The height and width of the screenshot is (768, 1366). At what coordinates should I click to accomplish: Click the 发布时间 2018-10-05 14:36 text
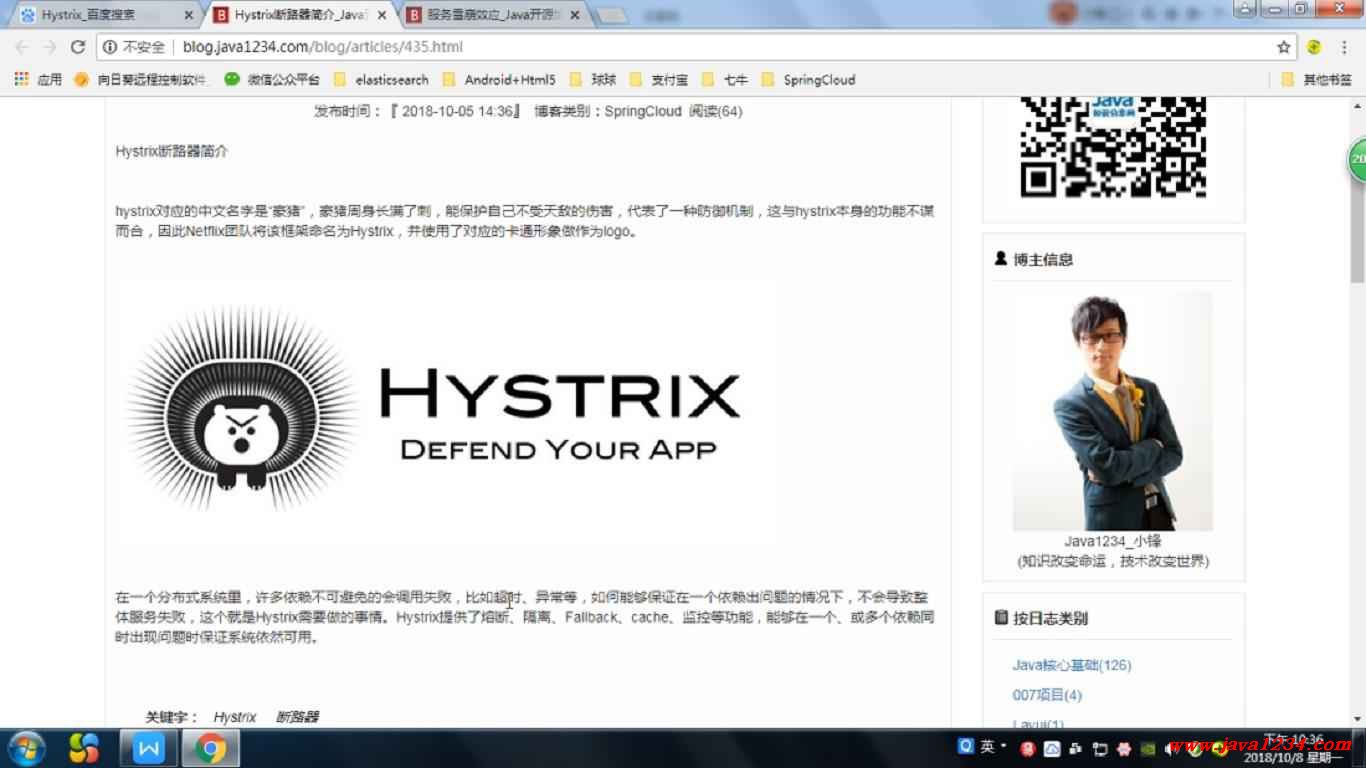pos(418,111)
